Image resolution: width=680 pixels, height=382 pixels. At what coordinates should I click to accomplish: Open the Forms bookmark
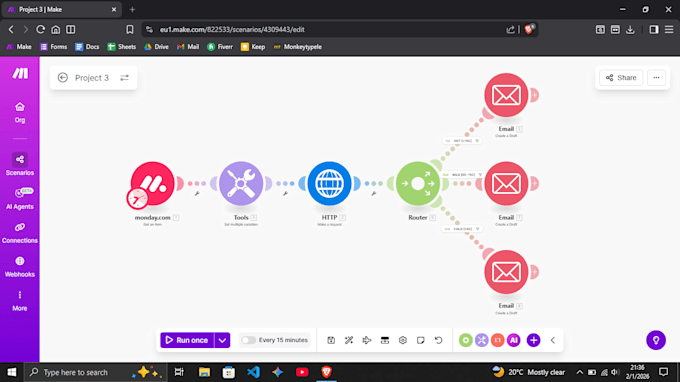pyautogui.click(x=54, y=47)
